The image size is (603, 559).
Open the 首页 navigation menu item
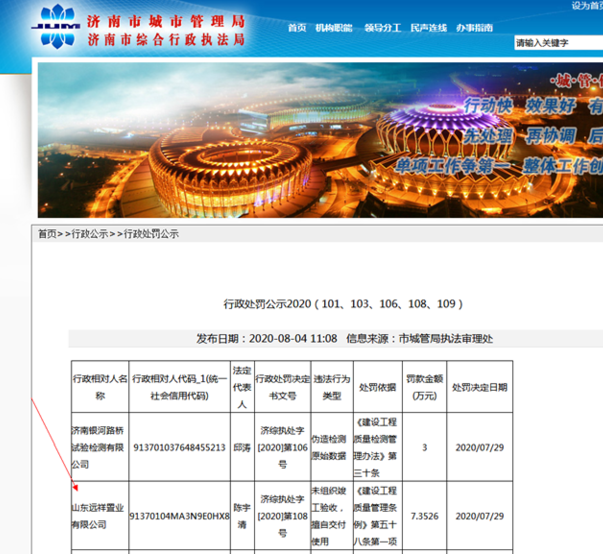[x=297, y=28]
